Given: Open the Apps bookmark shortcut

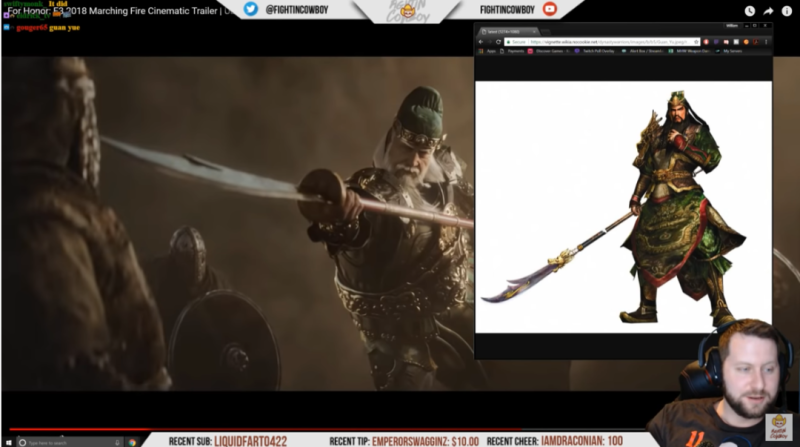Looking at the screenshot, I should click(x=487, y=51).
